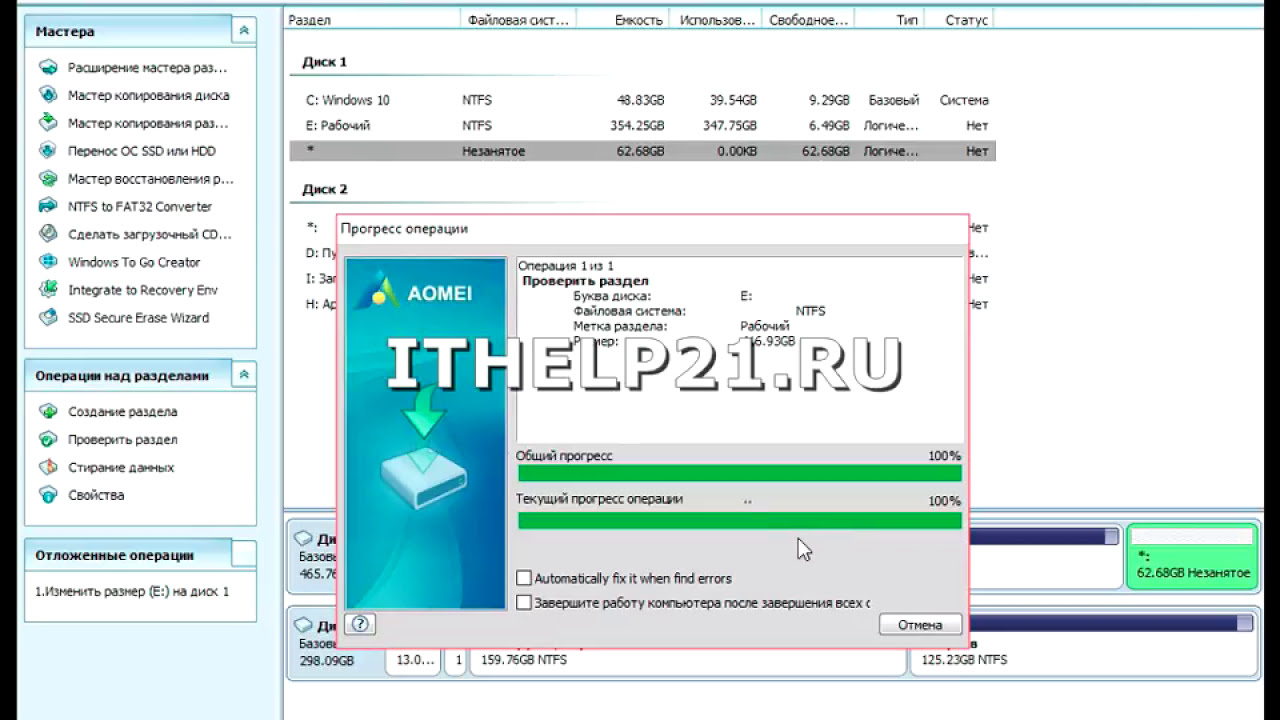This screenshot has height=720, width=1280.
Task: Click the partition copy wizard icon
Action: pos(48,123)
